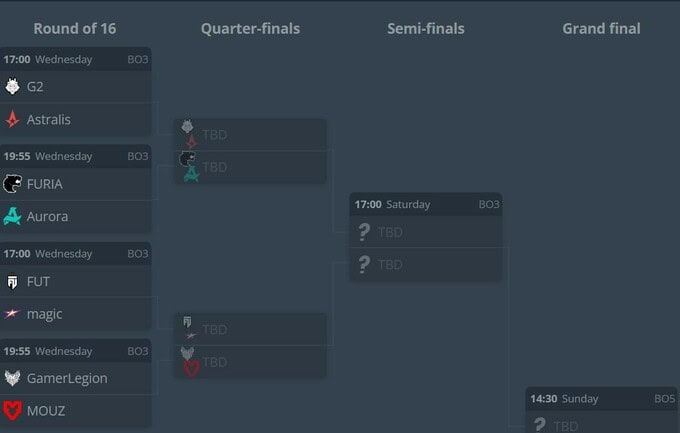Click the first semi-final question mark icon

coord(364,232)
